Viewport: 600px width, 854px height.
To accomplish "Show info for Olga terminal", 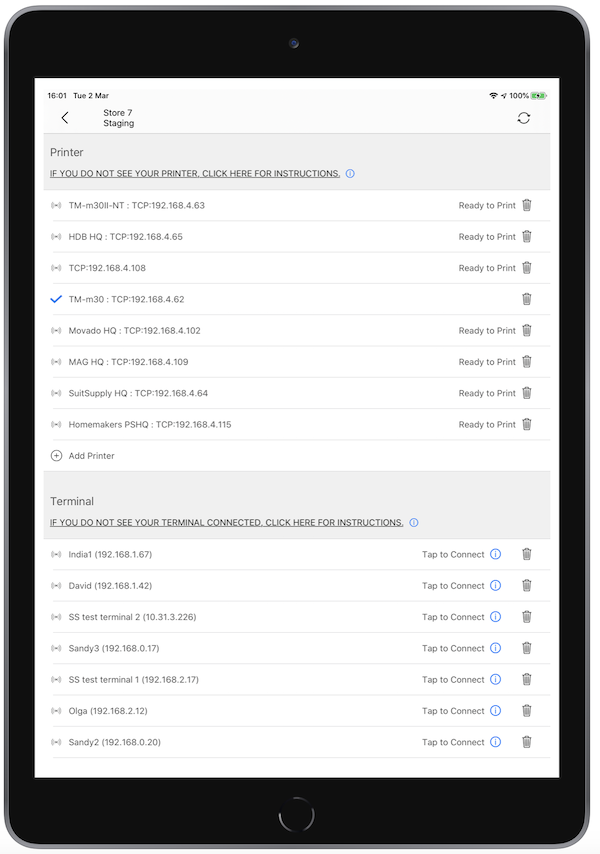I will pos(495,711).
